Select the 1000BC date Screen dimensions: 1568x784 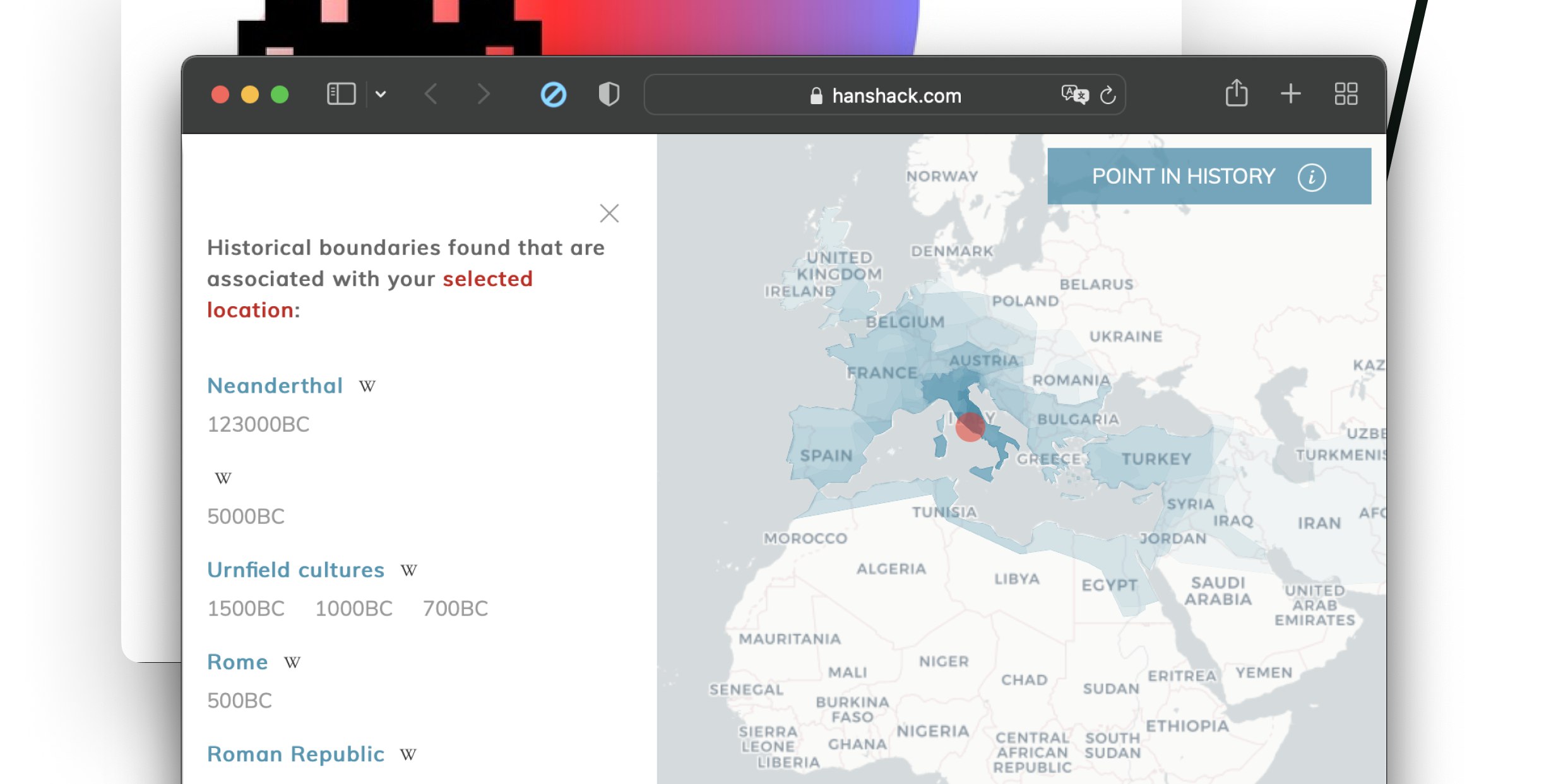coord(353,609)
